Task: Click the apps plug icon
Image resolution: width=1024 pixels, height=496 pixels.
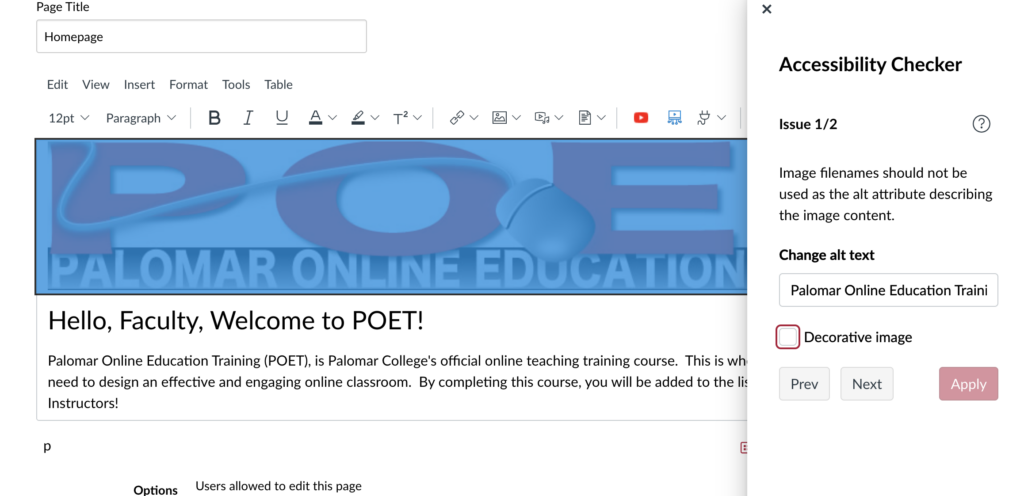Action: click(705, 118)
